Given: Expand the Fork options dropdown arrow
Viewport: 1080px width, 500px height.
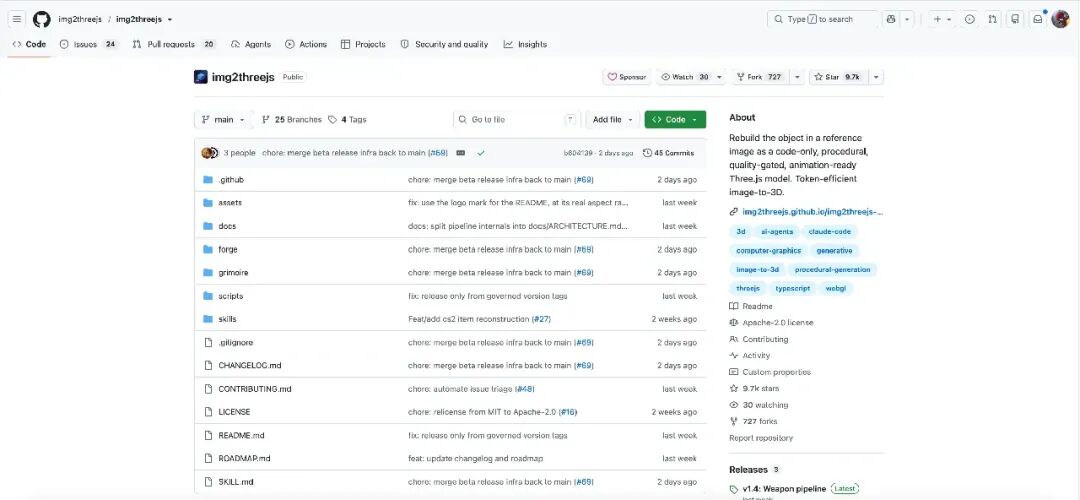Looking at the screenshot, I should [797, 77].
